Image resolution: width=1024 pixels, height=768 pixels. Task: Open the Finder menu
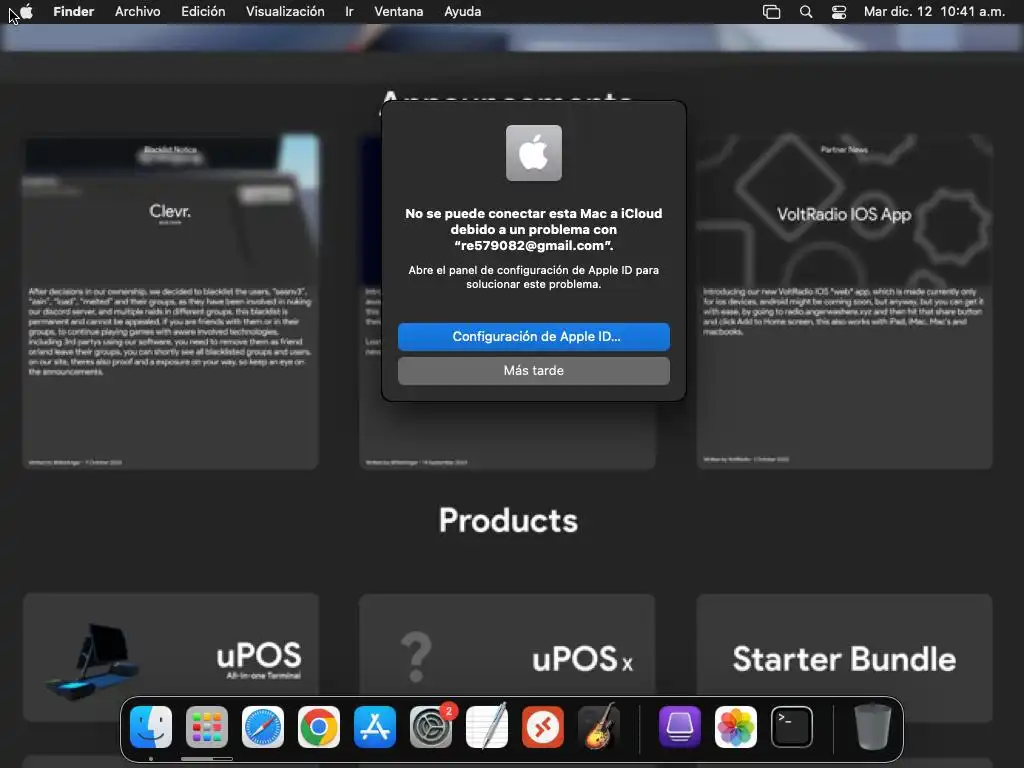pyautogui.click(x=73, y=12)
